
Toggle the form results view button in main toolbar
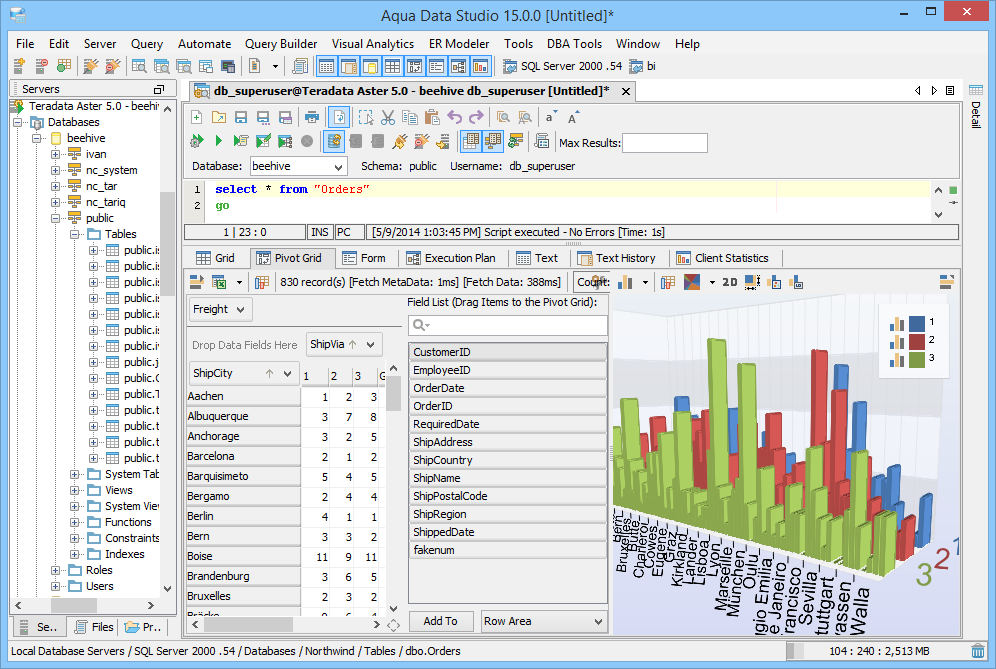coord(436,66)
